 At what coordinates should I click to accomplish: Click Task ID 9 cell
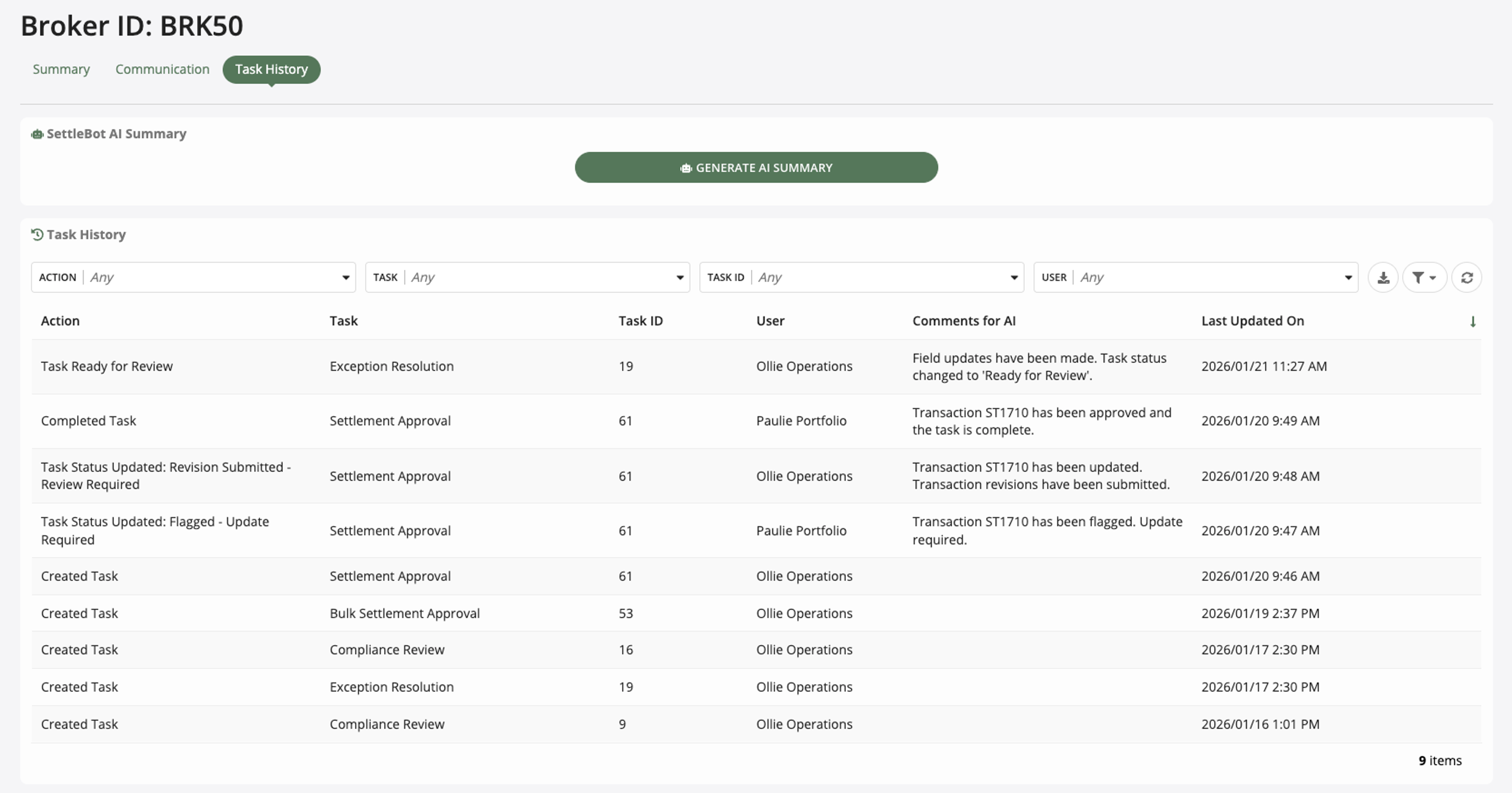[622, 724]
